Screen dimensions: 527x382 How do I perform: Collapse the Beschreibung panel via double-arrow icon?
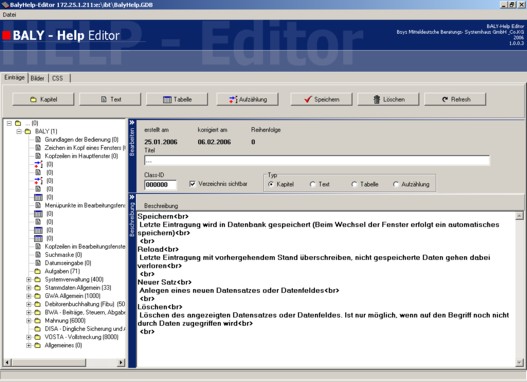(132, 197)
